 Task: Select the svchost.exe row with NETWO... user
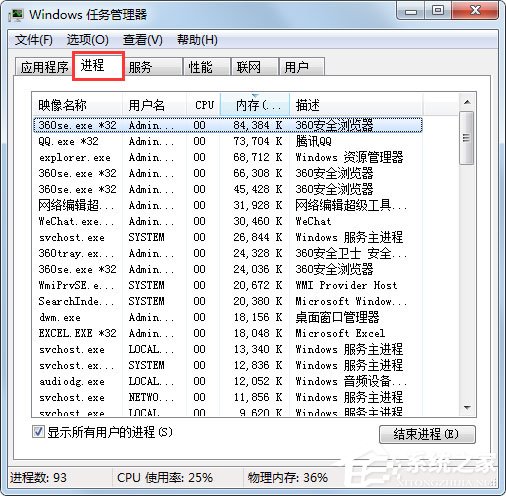tap(228, 397)
